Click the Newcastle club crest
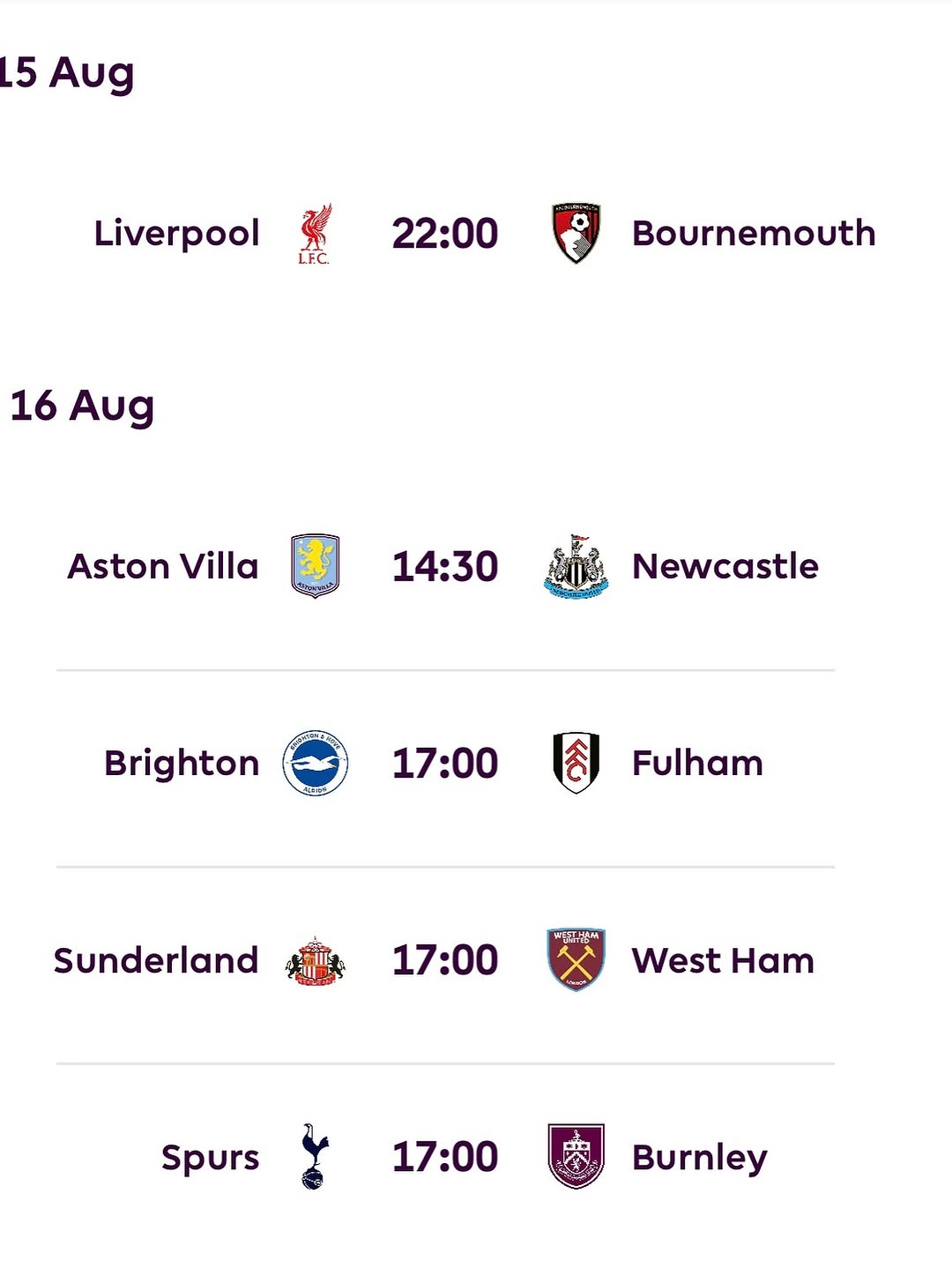This screenshot has width=952, height=1261. (576, 566)
